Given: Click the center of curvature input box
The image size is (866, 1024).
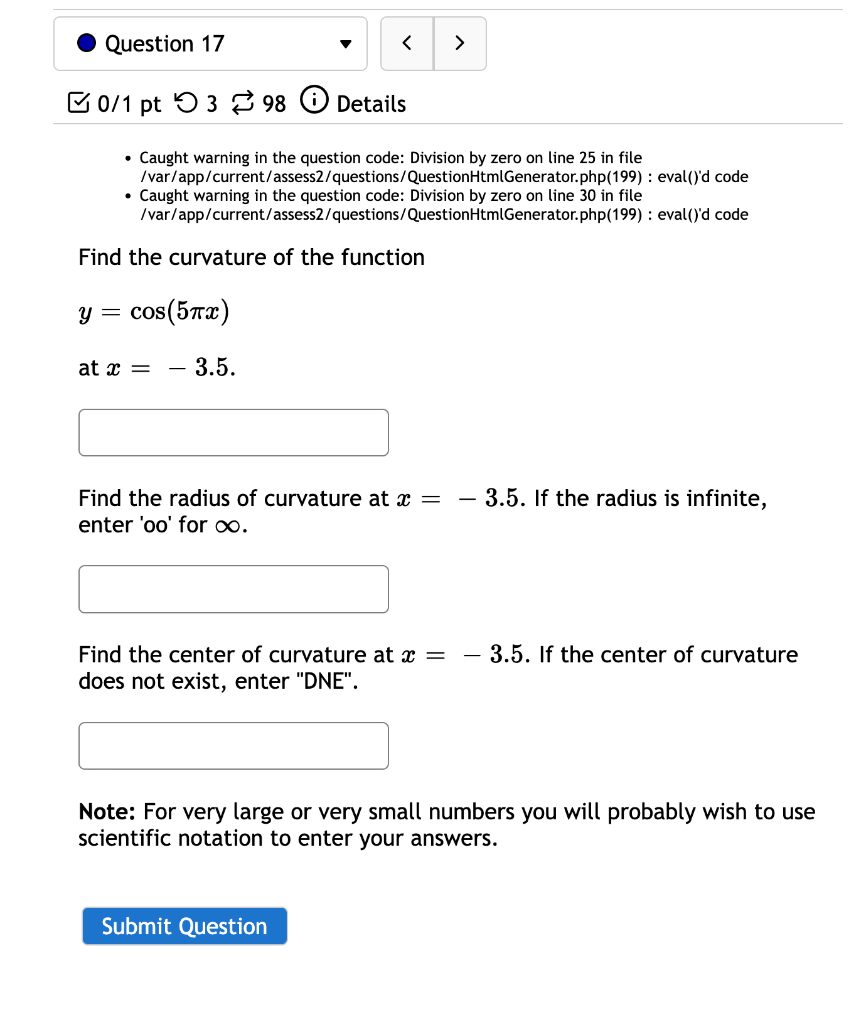Looking at the screenshot, I should point(233,745).
